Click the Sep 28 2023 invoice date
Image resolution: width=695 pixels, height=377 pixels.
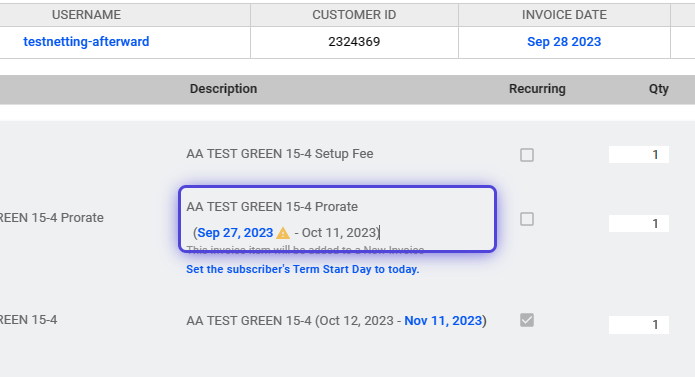tap(564, 42)
